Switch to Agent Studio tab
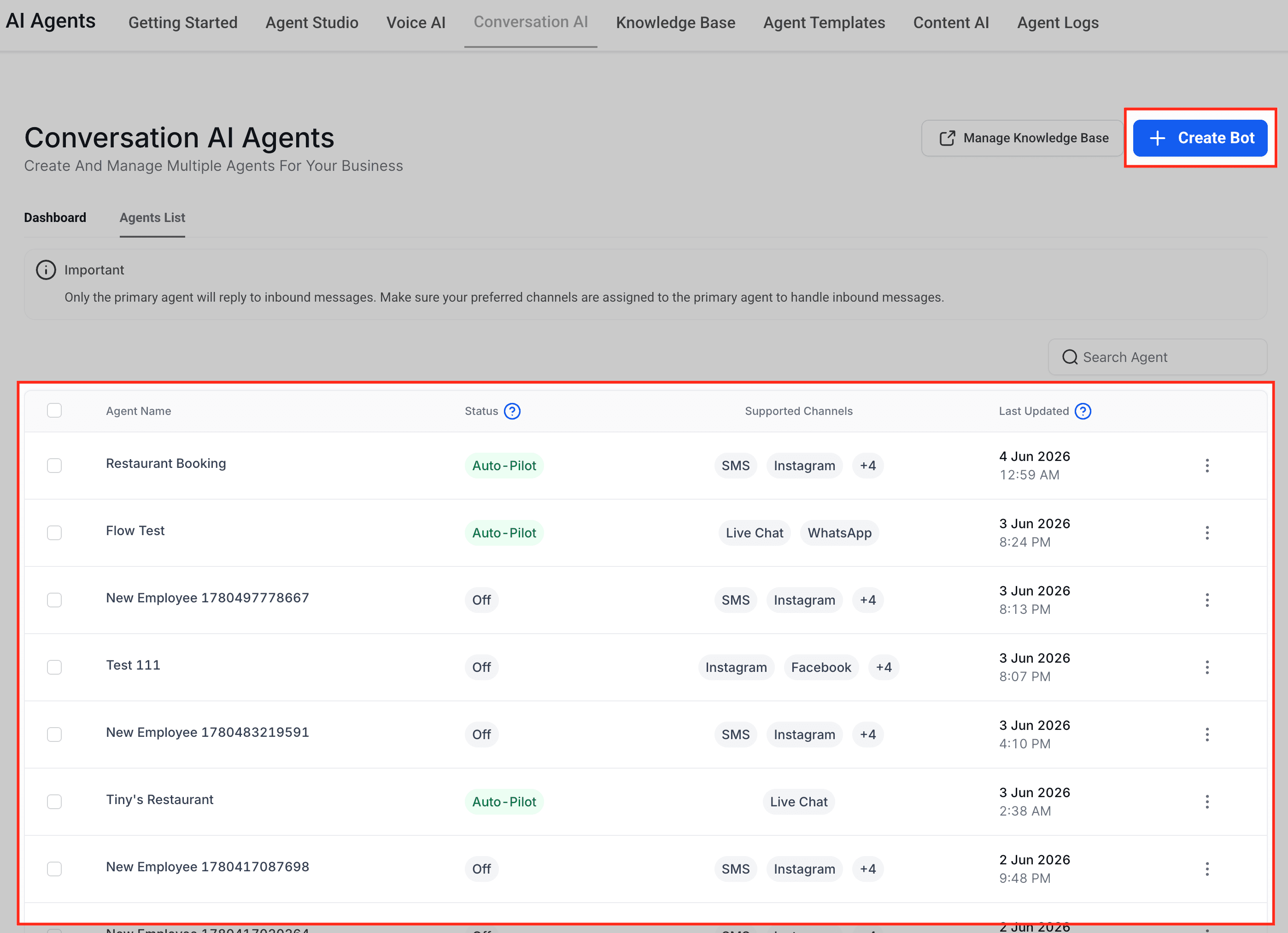Screen dimensions: 1288x933 pos(312,23)
